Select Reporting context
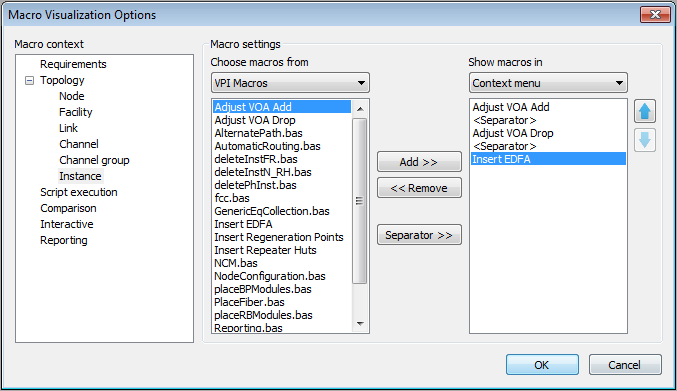The image size is (677, 391). tap(63, 240)
